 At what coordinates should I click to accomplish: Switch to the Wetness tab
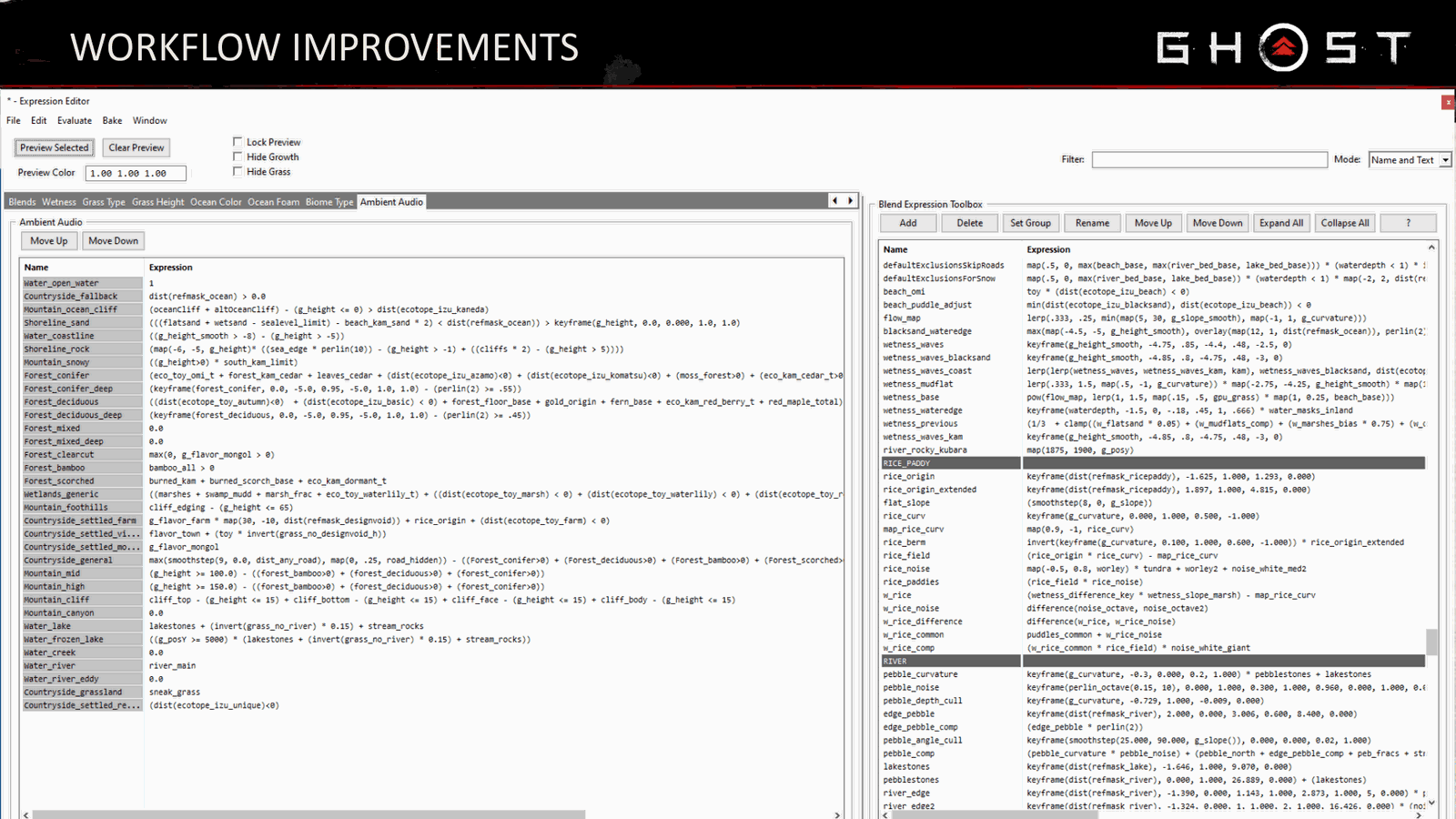(x=59, y=202)
